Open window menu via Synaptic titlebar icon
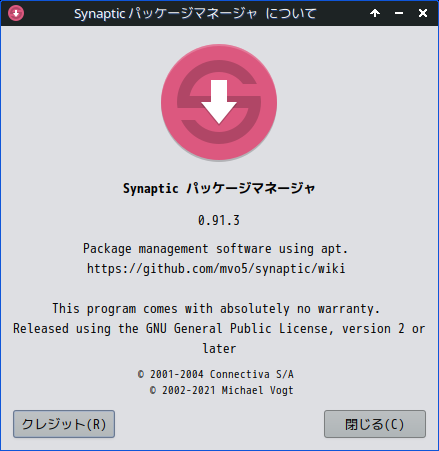439x451 pixels. 16,13
